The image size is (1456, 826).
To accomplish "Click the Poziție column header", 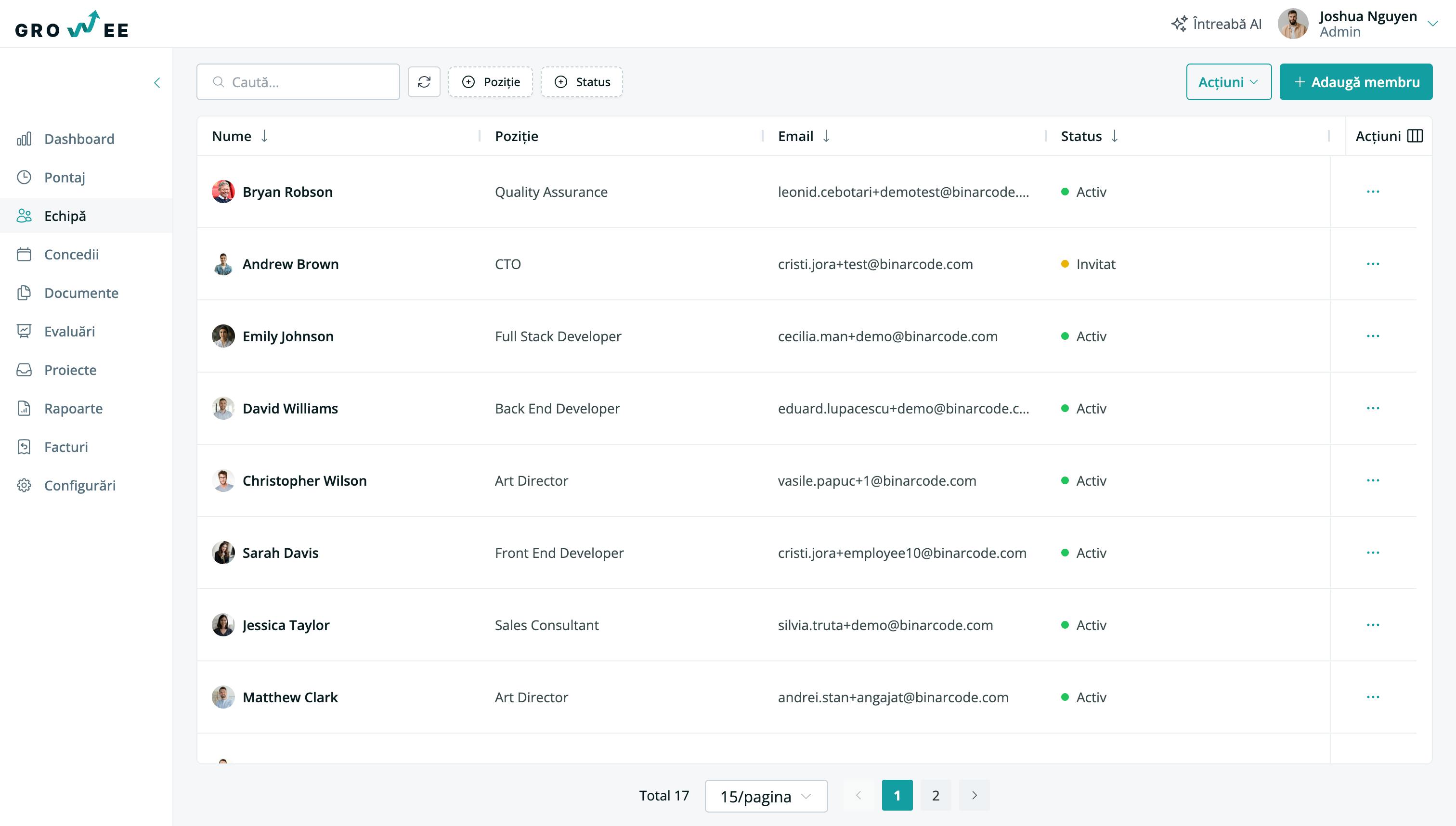I will (516, 136).
